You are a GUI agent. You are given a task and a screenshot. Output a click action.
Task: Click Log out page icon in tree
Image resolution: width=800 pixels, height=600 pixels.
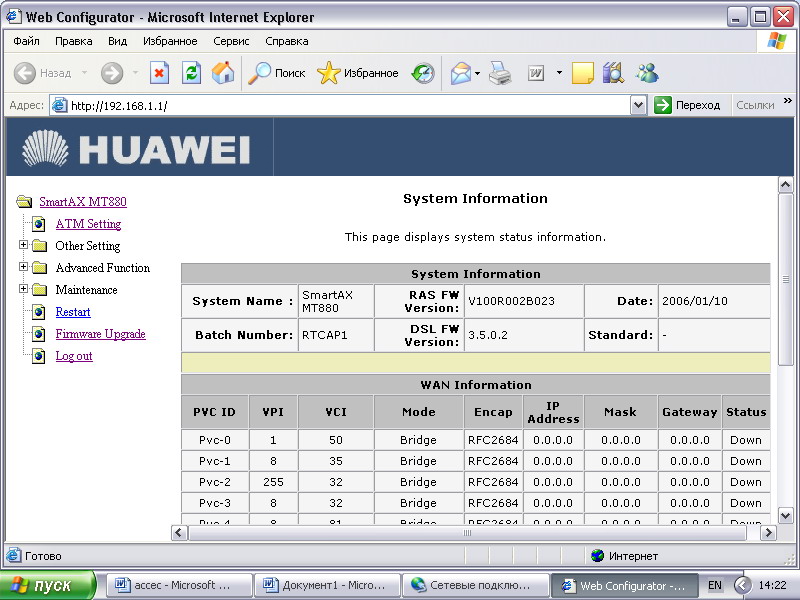click(x=38, y=356)
